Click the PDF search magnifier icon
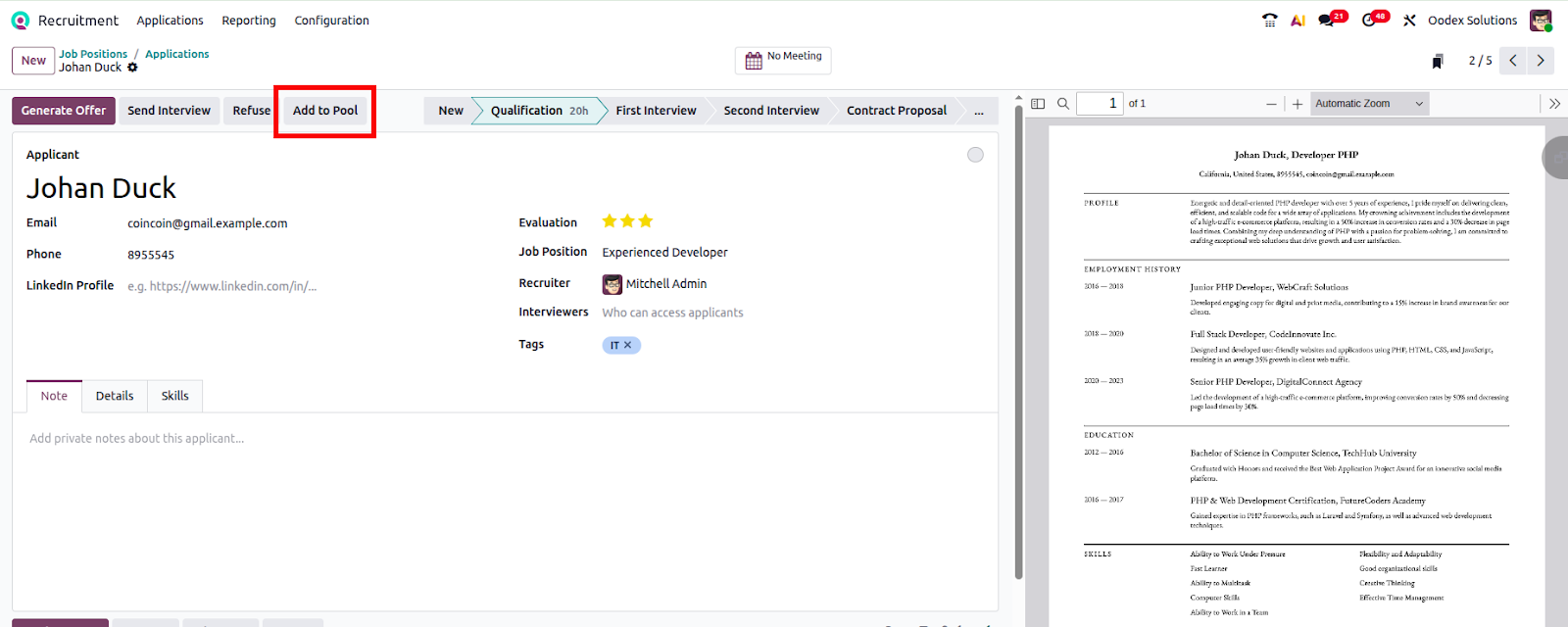 pos(1063,104)
